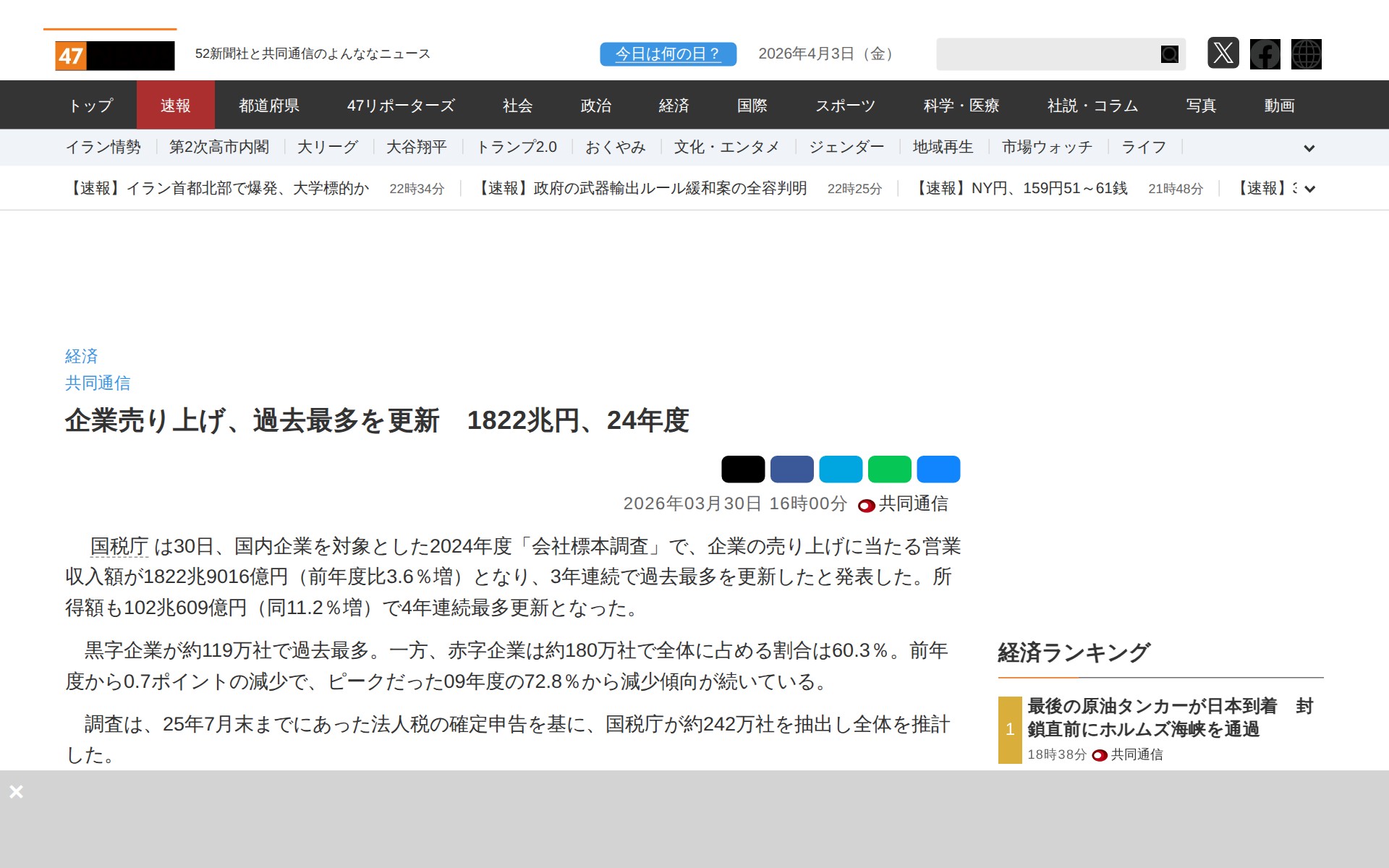This screenshot has width=1389, height=868.
Task: Open the 速報 navigation tab
Action: [x=175, y=106]
